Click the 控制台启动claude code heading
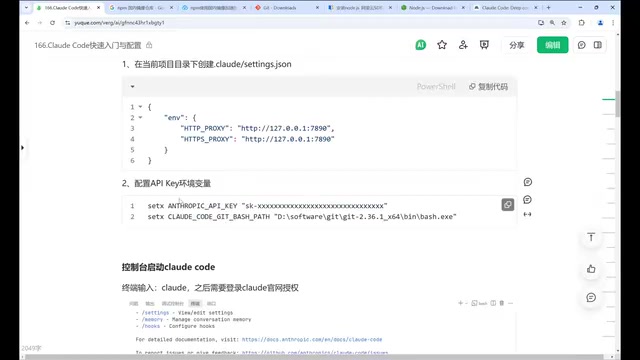 [x=168, y=267]
